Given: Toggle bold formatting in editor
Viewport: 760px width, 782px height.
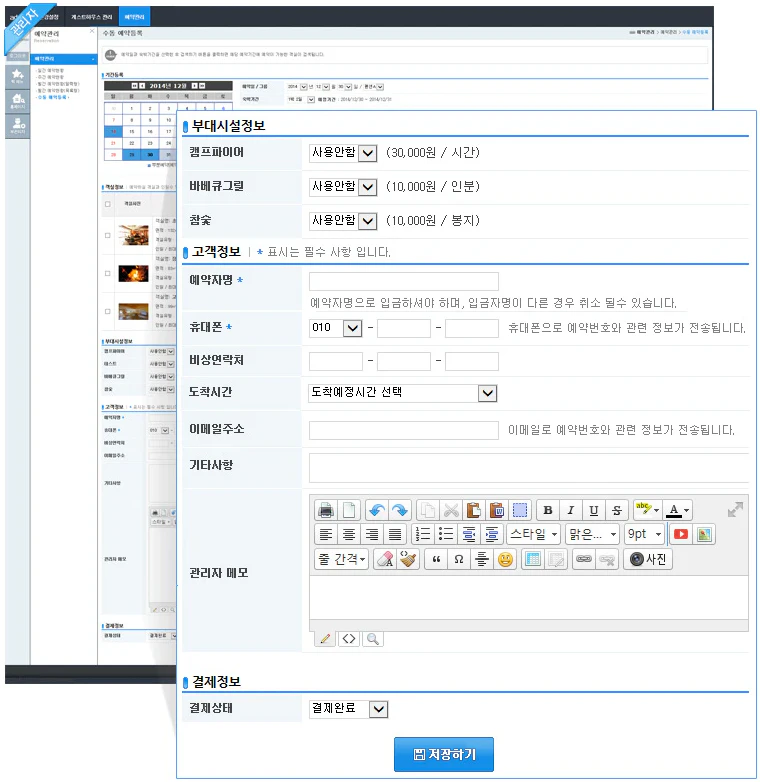Looking at the screenshot, I should (548, 510).
